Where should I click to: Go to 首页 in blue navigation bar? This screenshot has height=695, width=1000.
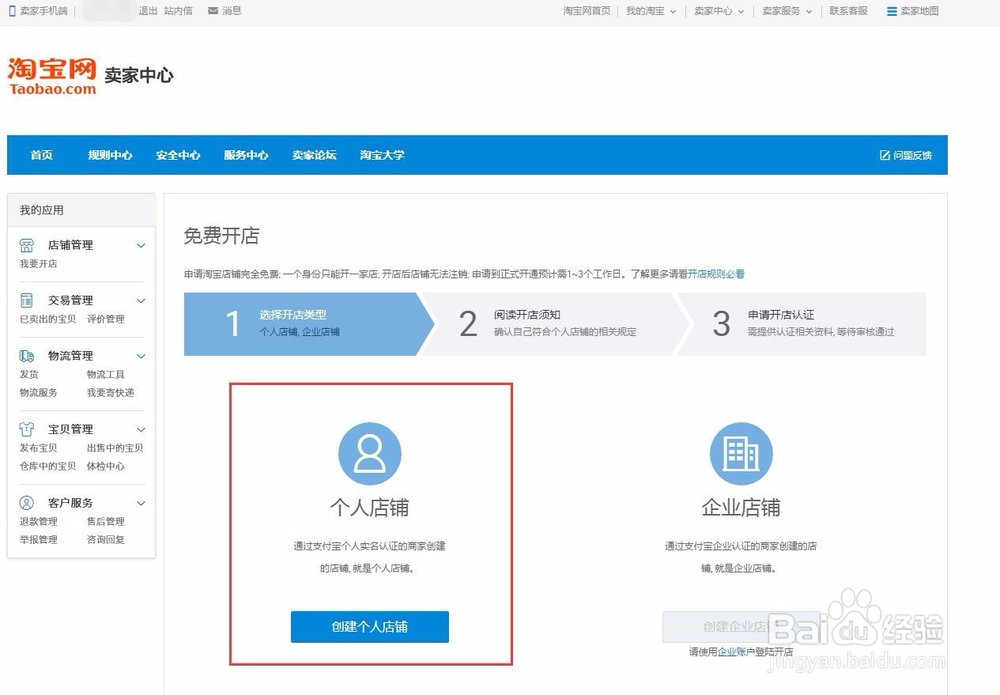click(41, 155)
